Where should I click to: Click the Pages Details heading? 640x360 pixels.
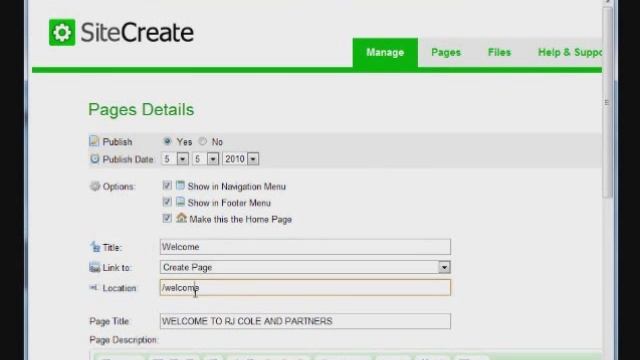(141, 110)
